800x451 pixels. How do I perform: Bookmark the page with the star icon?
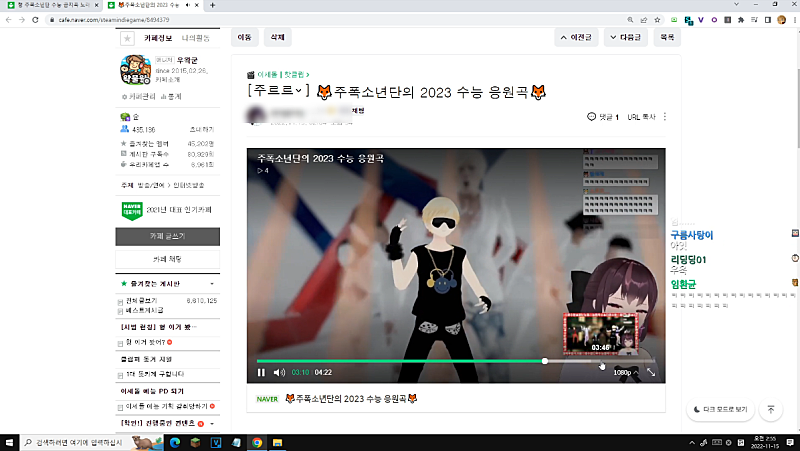coord(657,20)
